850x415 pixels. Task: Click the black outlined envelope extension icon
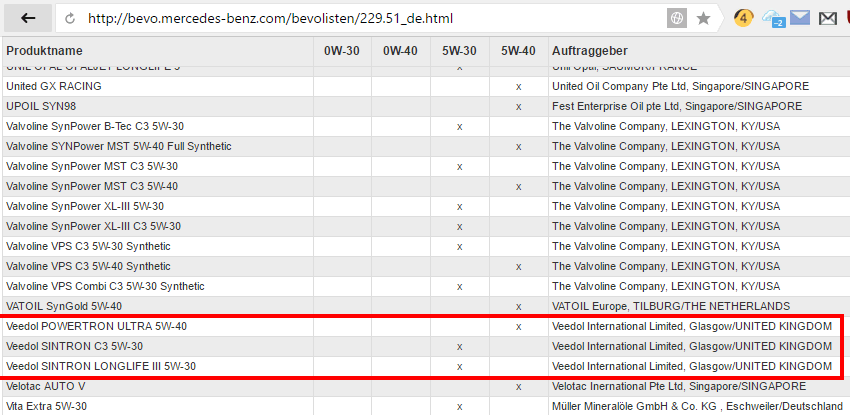click(827, 18)
